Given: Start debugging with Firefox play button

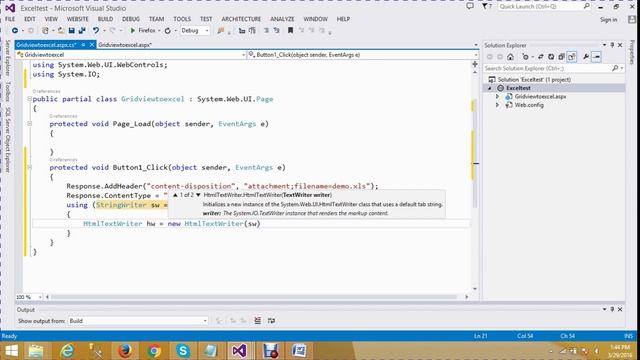Looking at the screenshot, I should pyautogui.click(x=133, y=31).
